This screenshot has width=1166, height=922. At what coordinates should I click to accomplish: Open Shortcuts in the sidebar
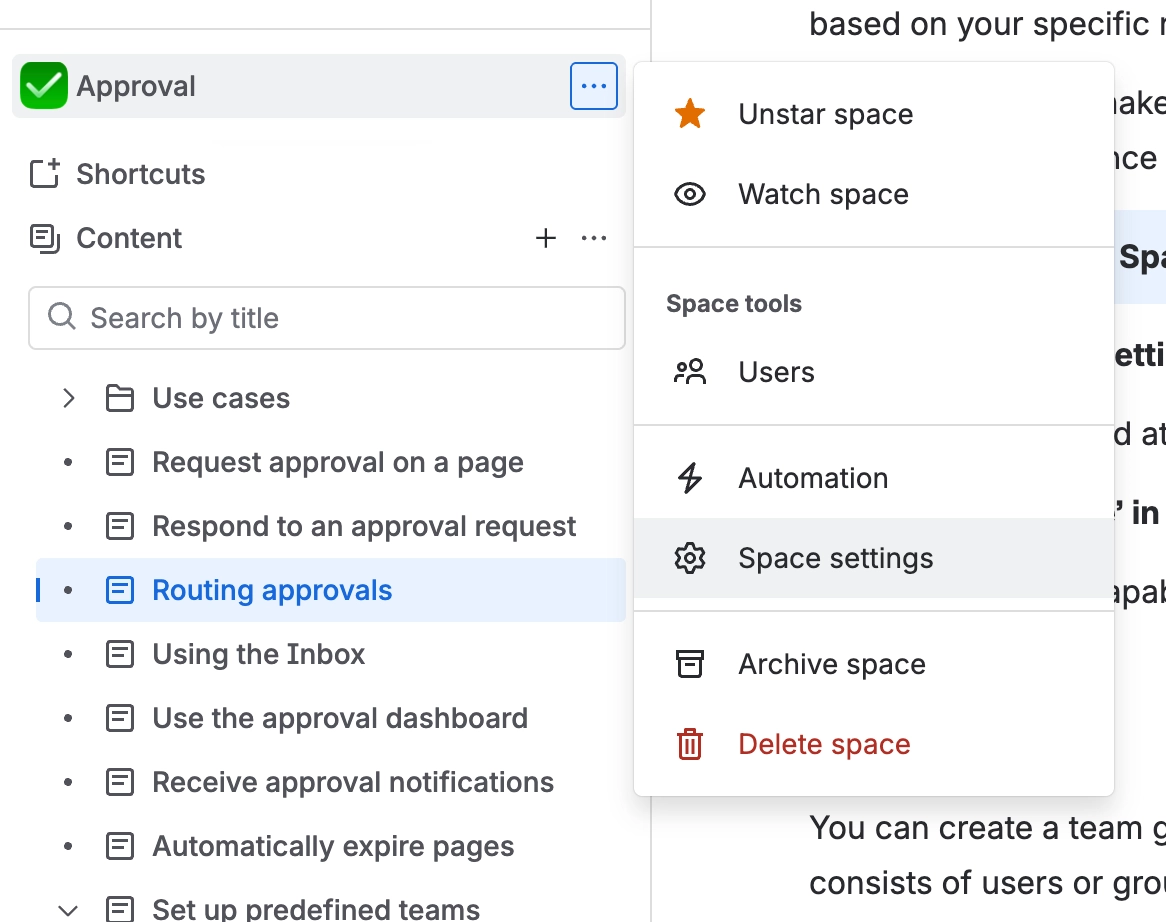pos(141,174)
